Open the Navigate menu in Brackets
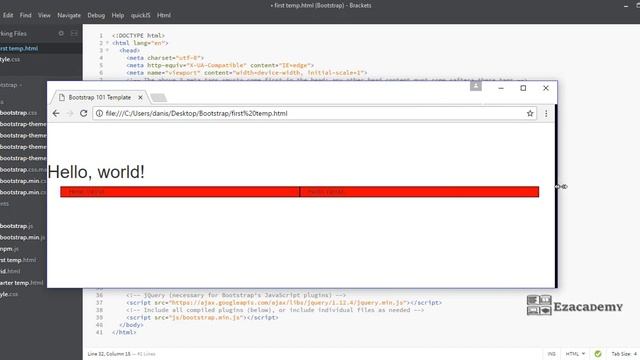Screen dimensions: 640x360 (69, 15)
